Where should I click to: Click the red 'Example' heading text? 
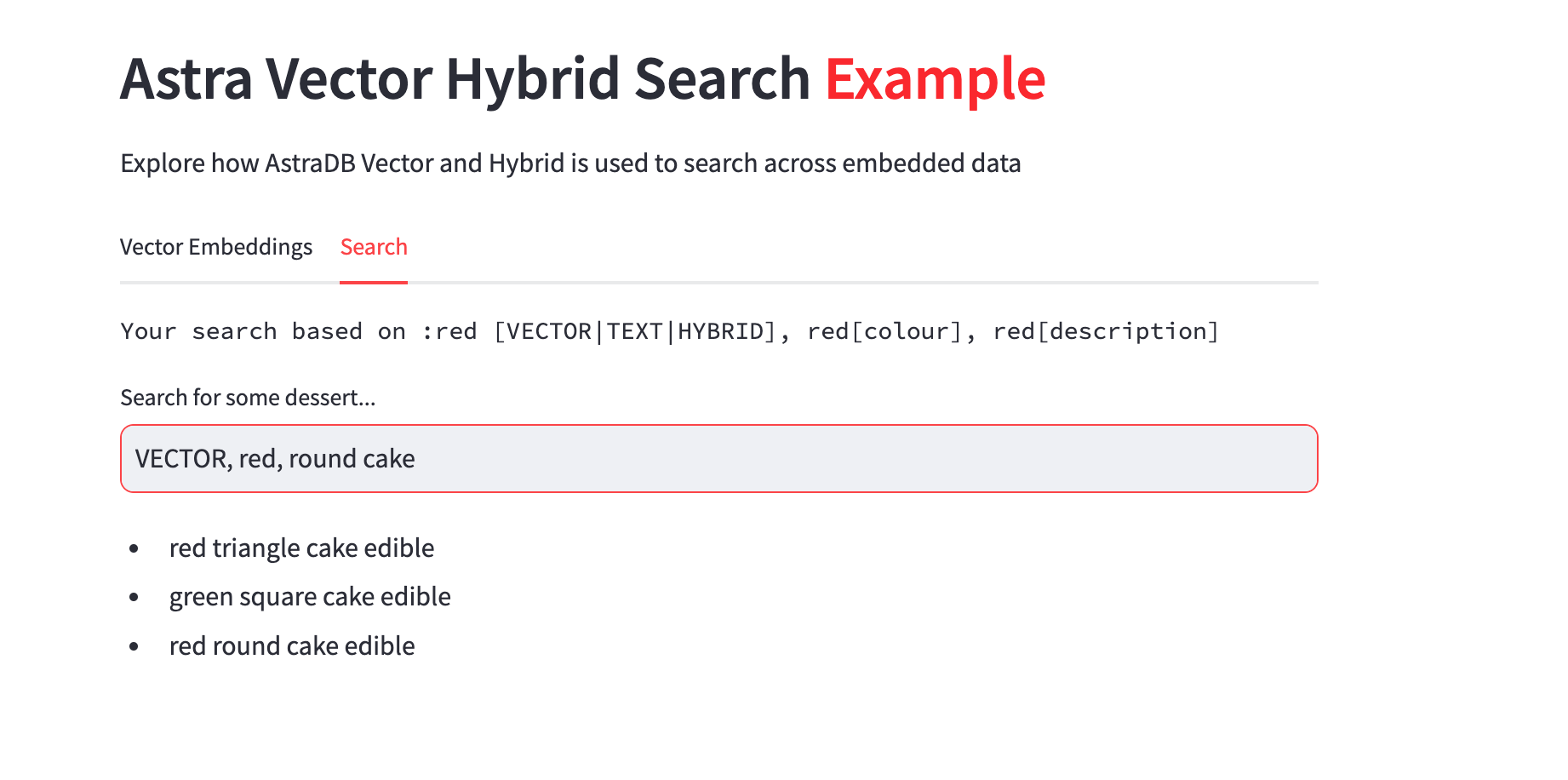click(934, 78)
